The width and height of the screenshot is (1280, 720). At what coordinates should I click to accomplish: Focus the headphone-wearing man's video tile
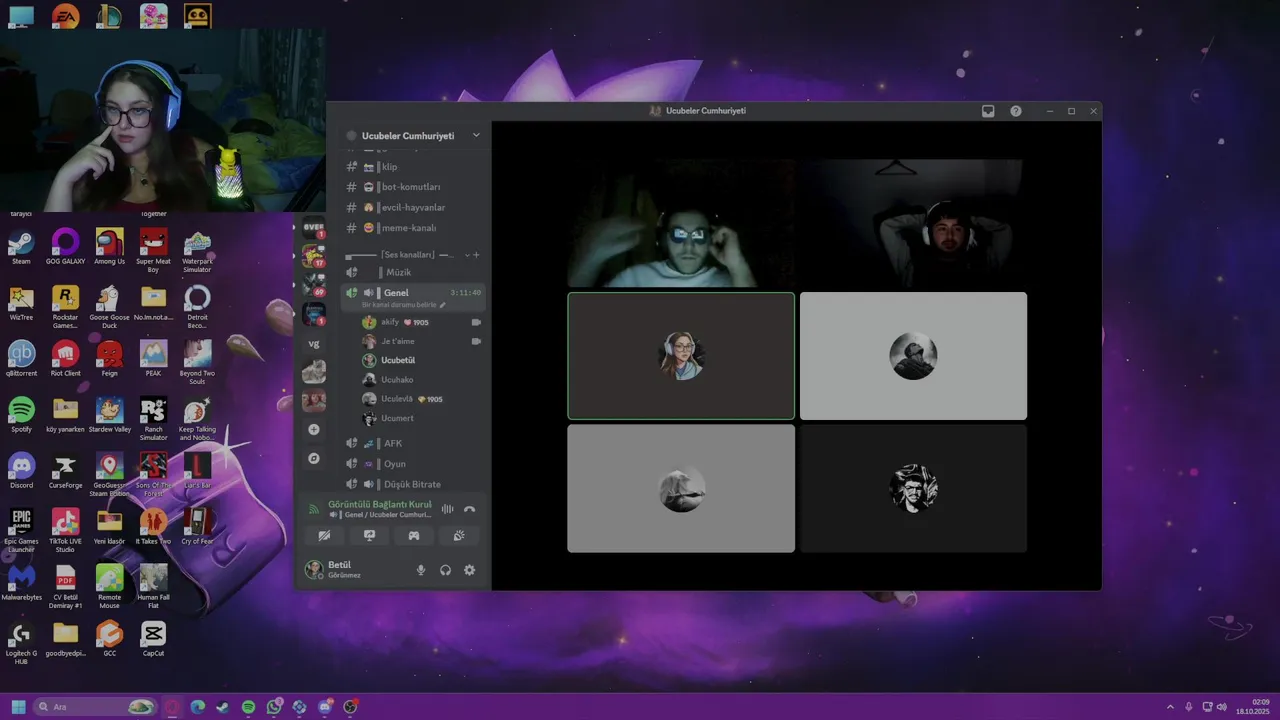point(913,223)
